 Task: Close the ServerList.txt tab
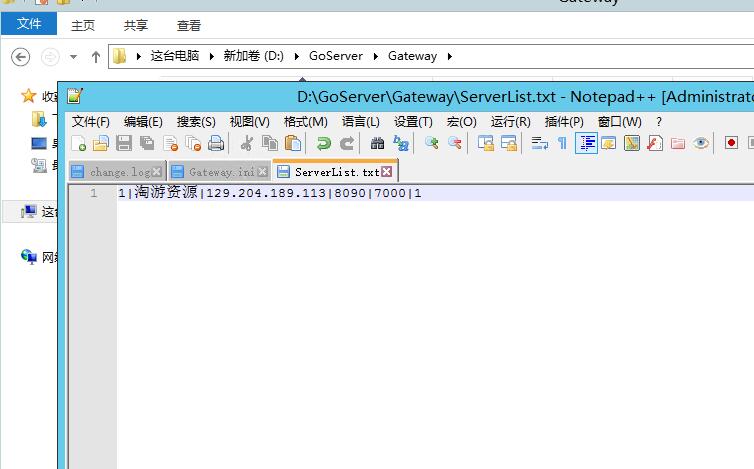point(387,172)
